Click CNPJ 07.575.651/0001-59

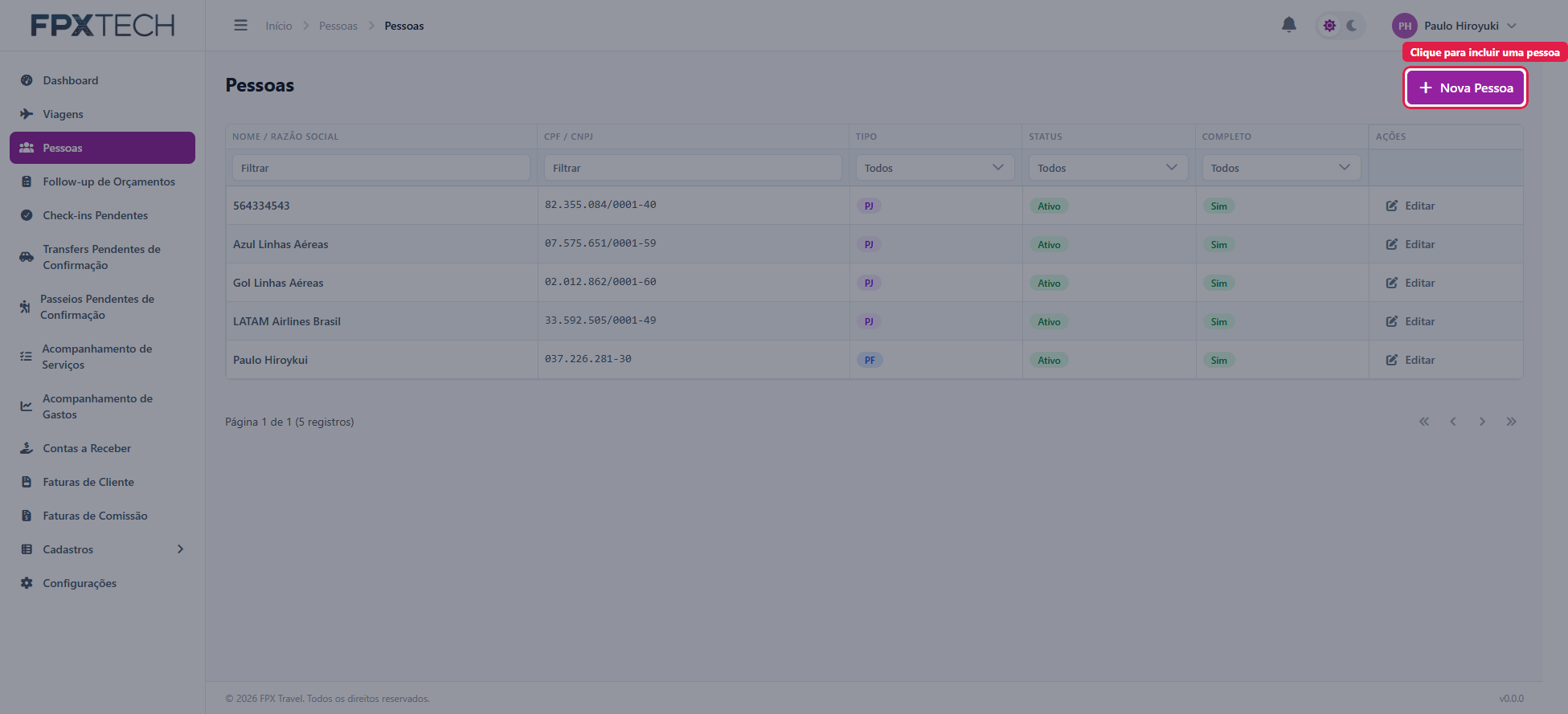(600, 243)
